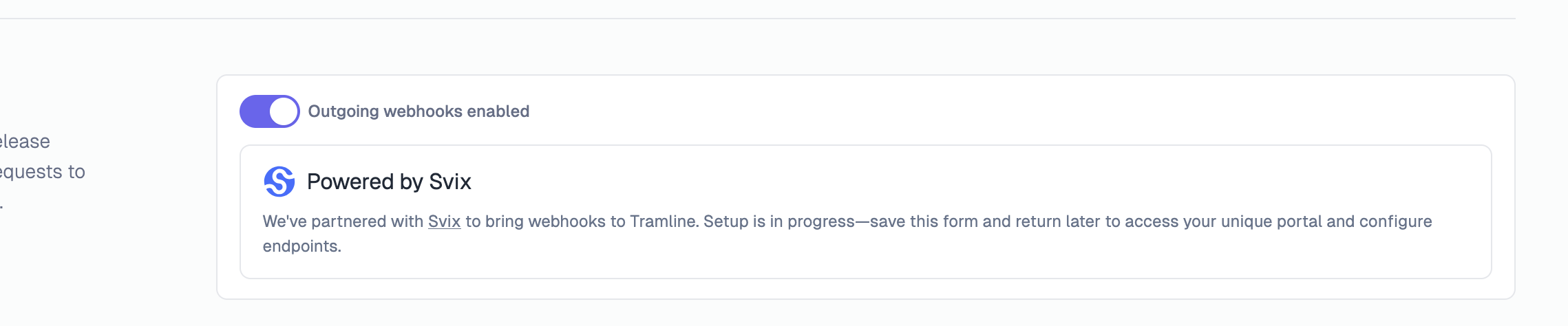The image size is (1568, 326).
Task: Click the word "Svix" in the heading
Action: tap(450, 182)
